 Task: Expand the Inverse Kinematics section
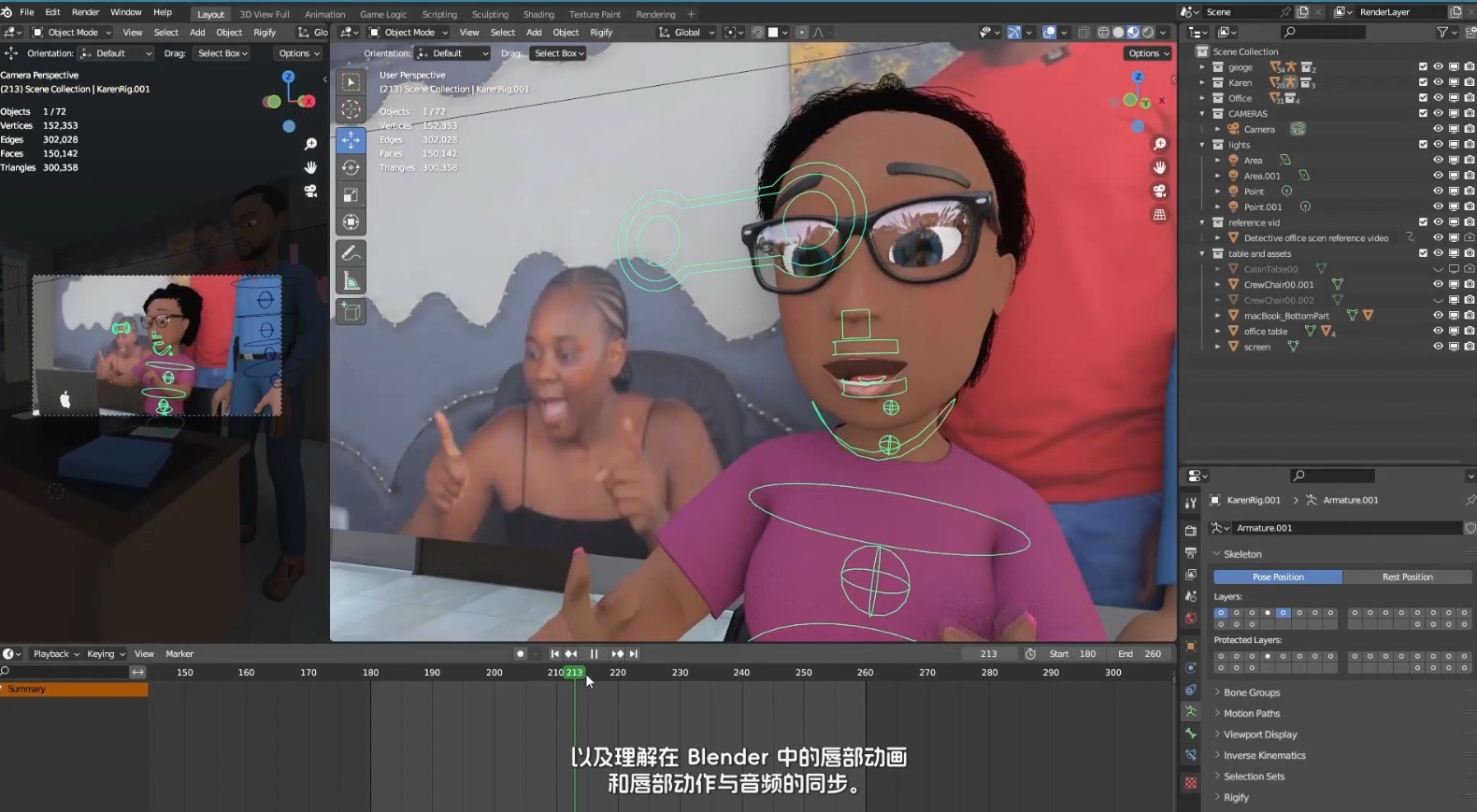coord(1264,755)
